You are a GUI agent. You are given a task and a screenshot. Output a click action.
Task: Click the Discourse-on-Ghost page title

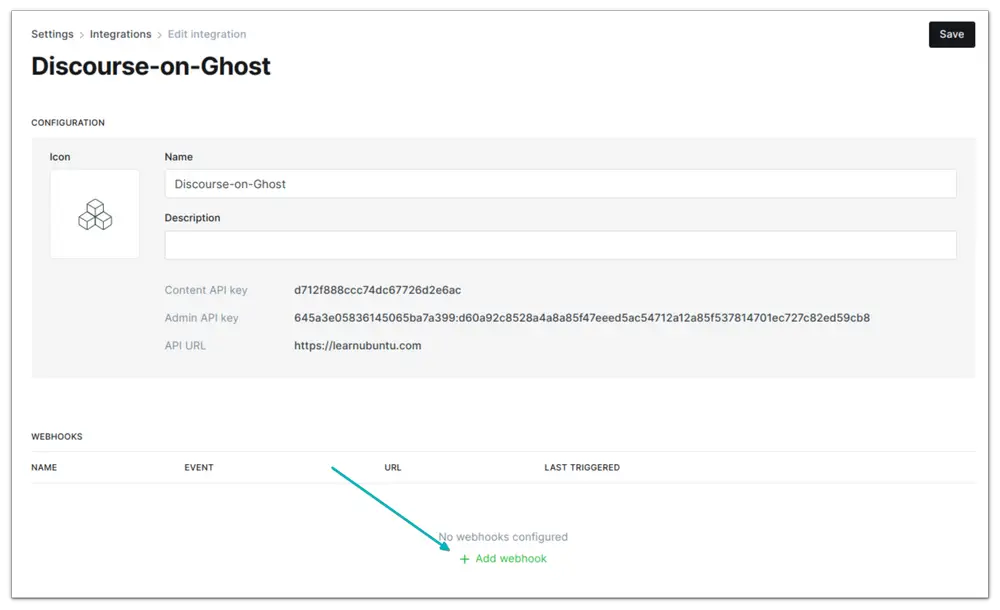click(150, 66)
